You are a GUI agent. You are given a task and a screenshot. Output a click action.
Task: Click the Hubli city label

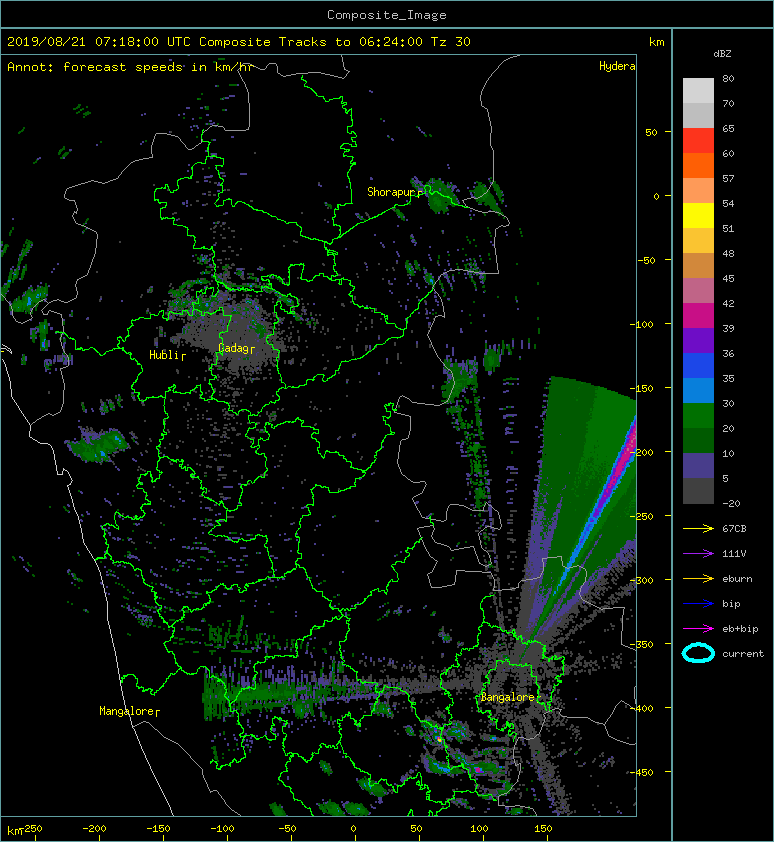point(164,355)
